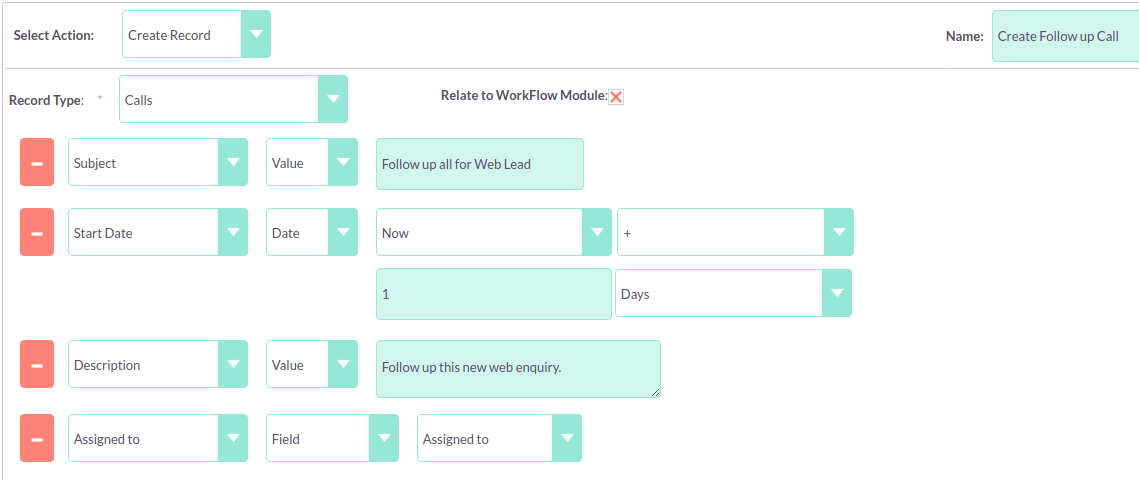Click the day amount field containing 1
This screenshot has height=480, width=1139.
(493, 294)
